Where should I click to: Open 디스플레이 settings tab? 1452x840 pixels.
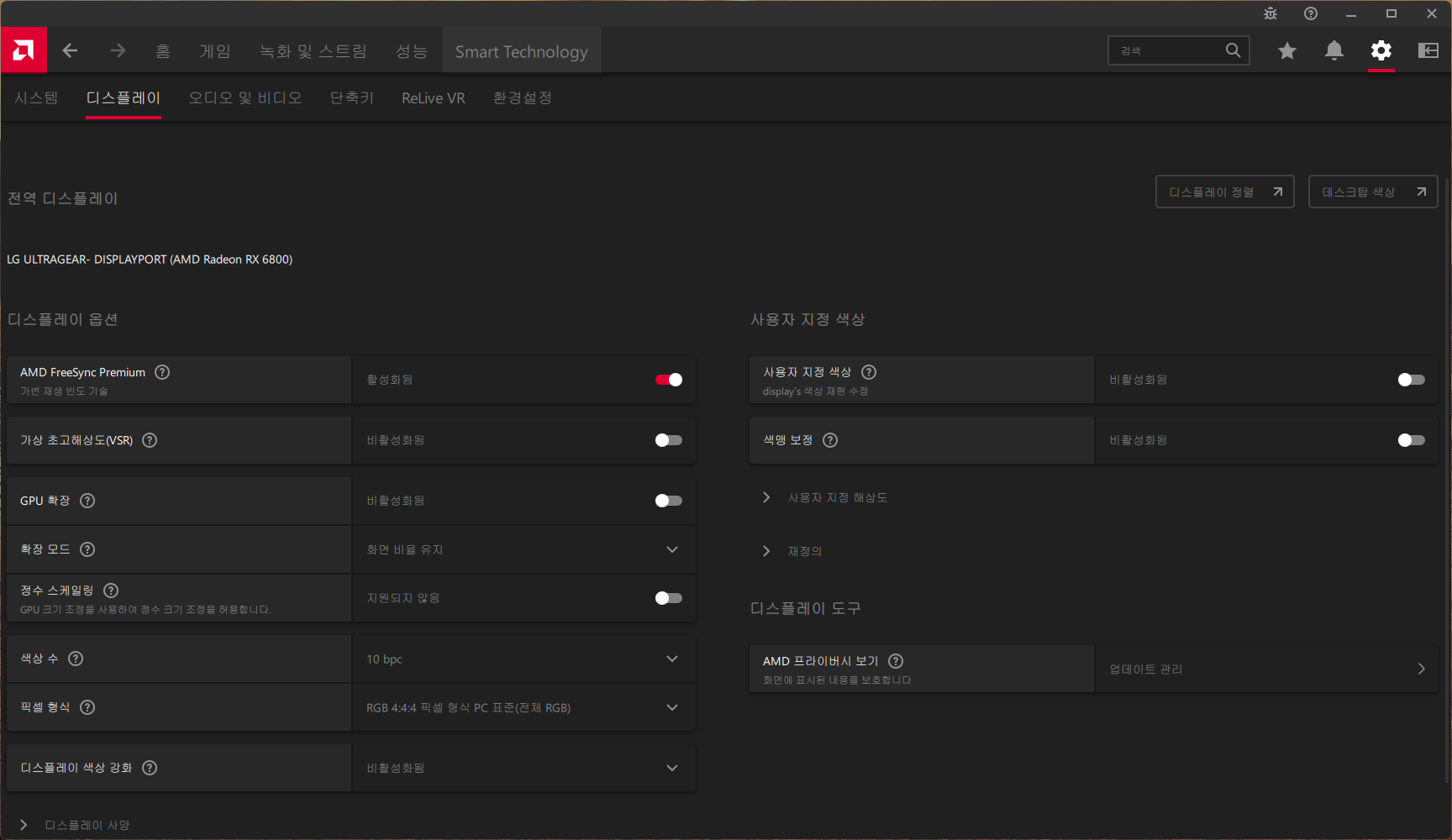click(124, 98)
